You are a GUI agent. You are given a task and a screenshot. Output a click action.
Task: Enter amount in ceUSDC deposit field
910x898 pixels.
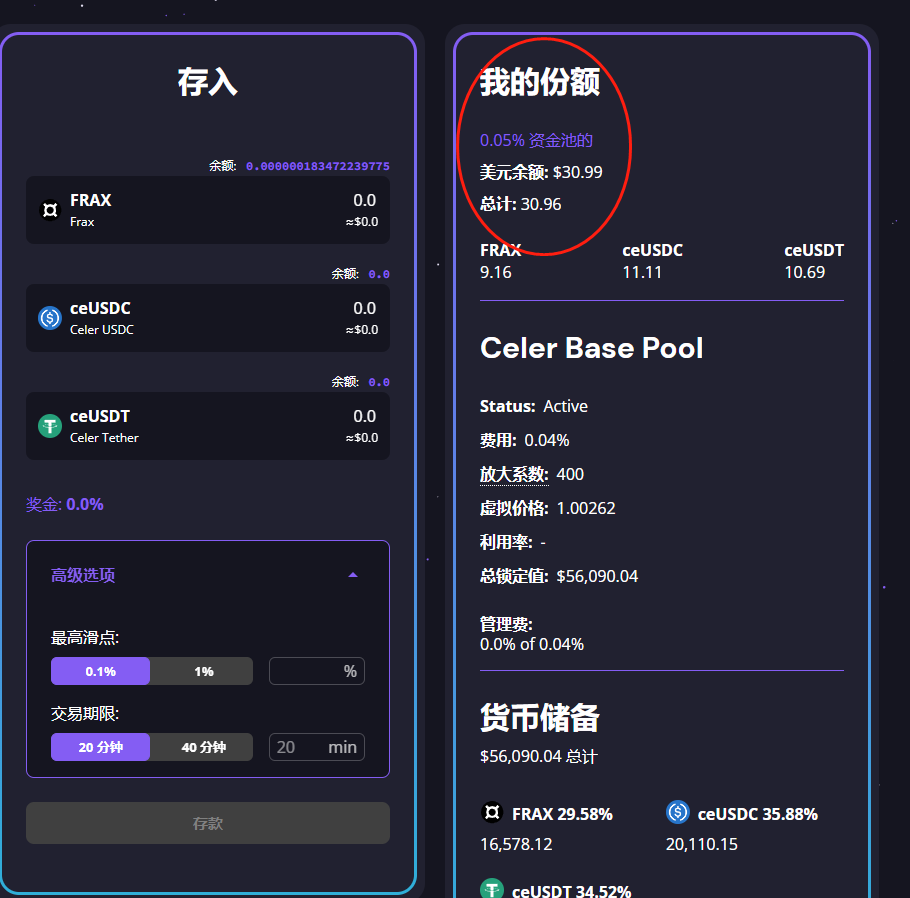pyautogui.click(x=300, y=309)
